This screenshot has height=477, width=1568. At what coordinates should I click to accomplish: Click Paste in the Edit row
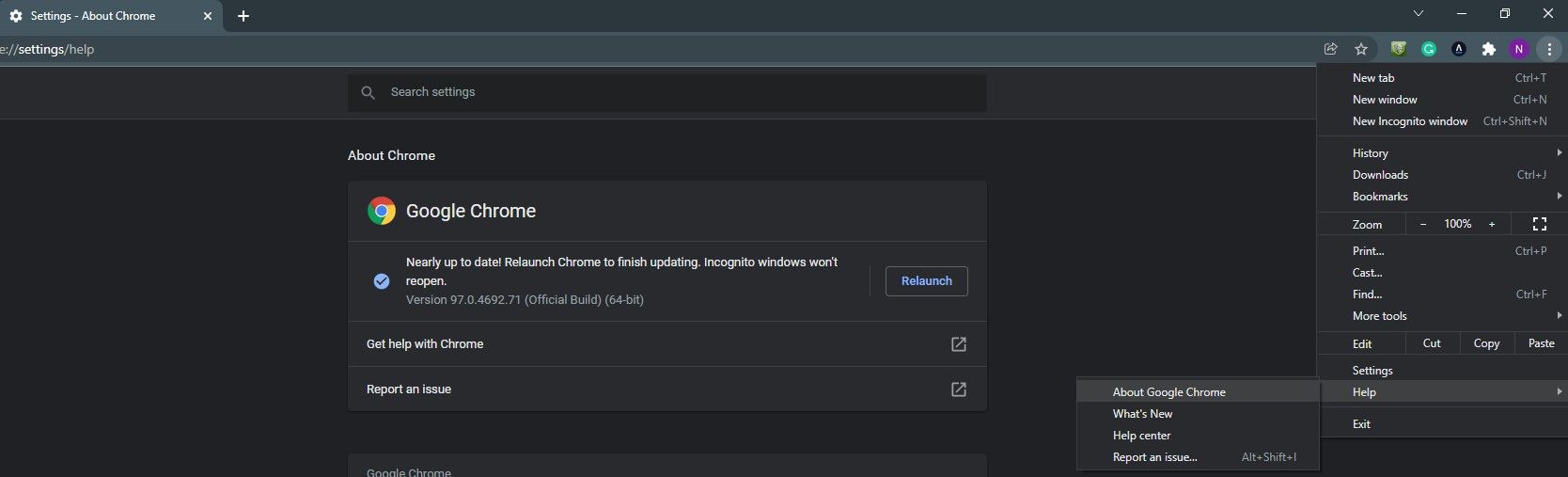(1541, 343)
